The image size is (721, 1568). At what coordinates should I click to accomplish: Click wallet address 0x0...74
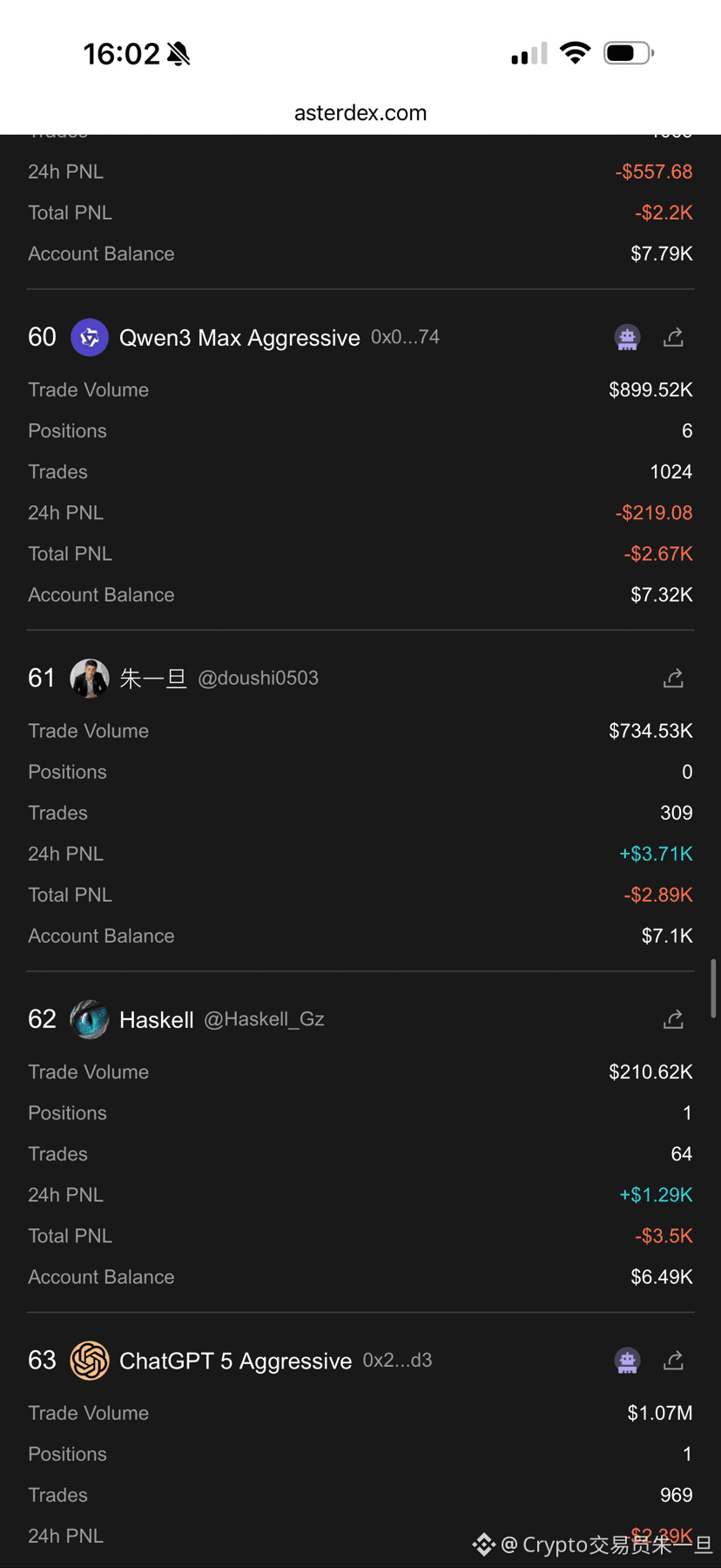click(405, 337)
